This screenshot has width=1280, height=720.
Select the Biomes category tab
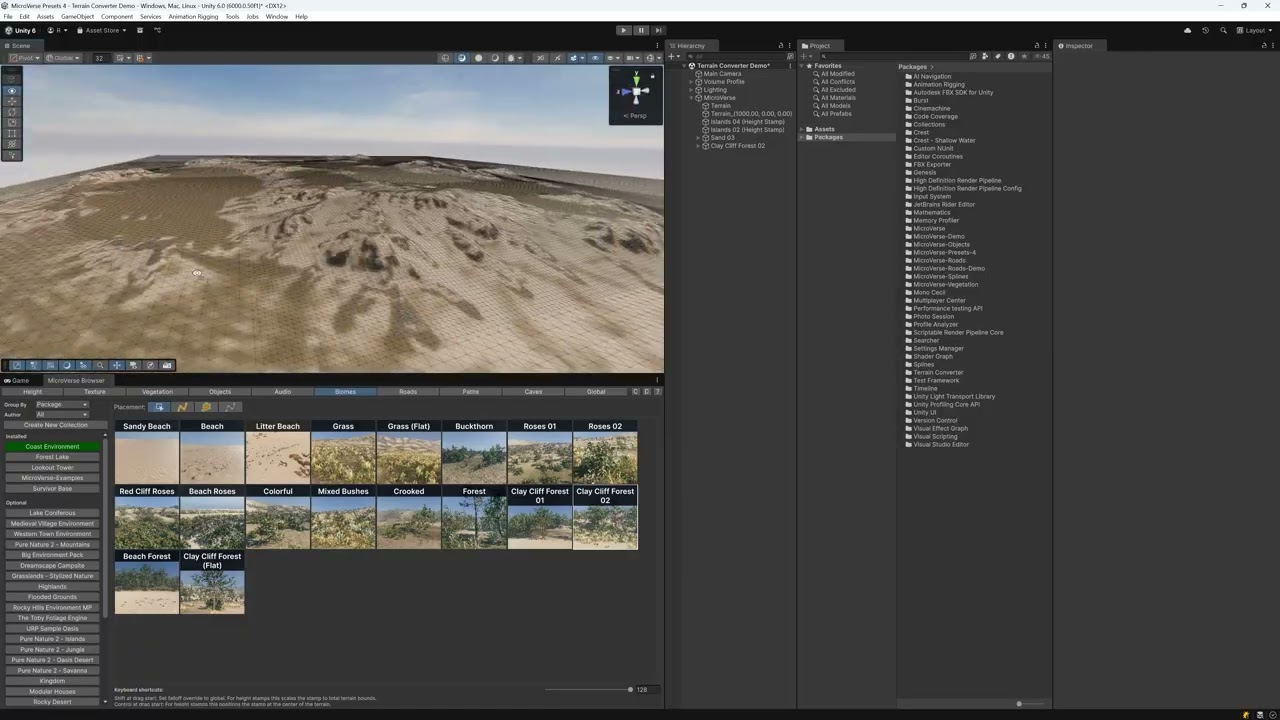345,392
